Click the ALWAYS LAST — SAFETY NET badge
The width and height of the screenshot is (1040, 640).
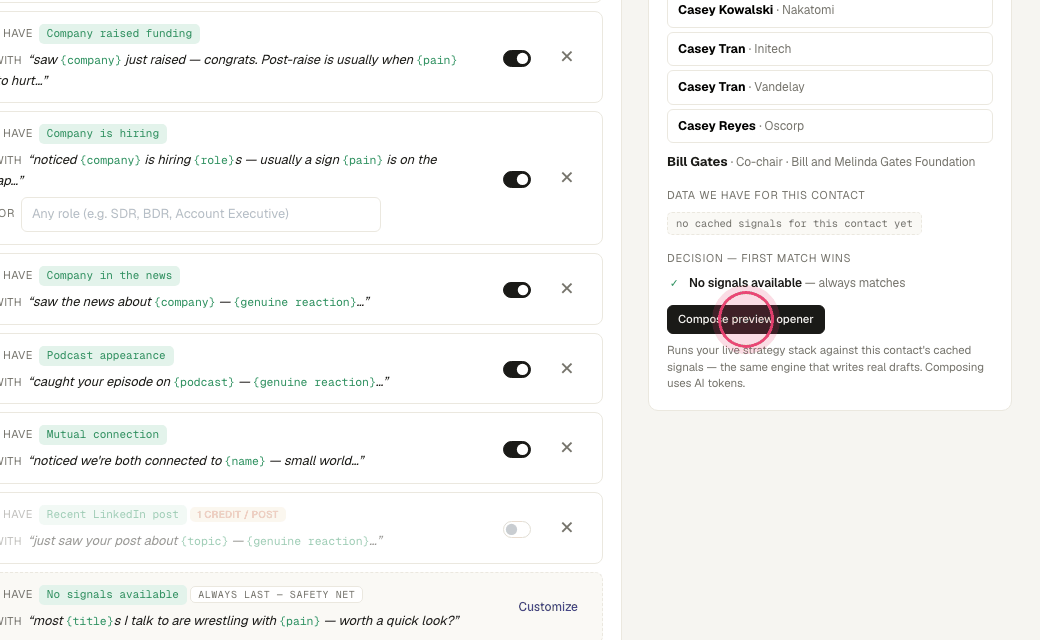pos(277,595)
